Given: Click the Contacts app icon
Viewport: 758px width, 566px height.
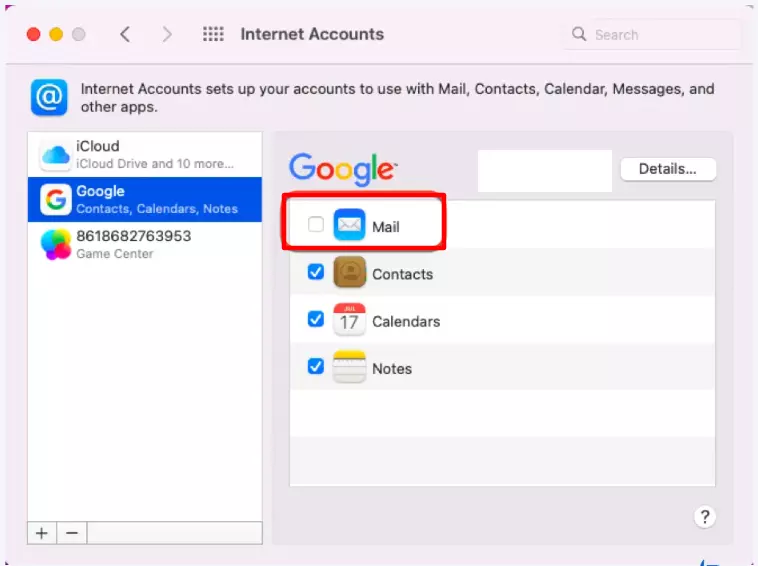Looking at the screenshot, I should [349, 272].
